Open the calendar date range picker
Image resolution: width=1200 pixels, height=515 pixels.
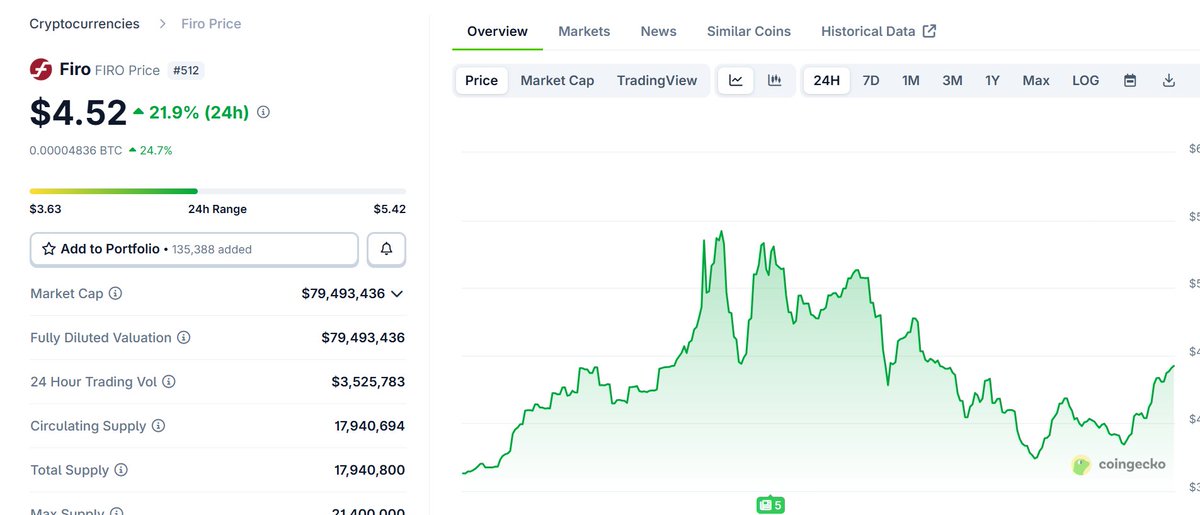pos(1130,80)
